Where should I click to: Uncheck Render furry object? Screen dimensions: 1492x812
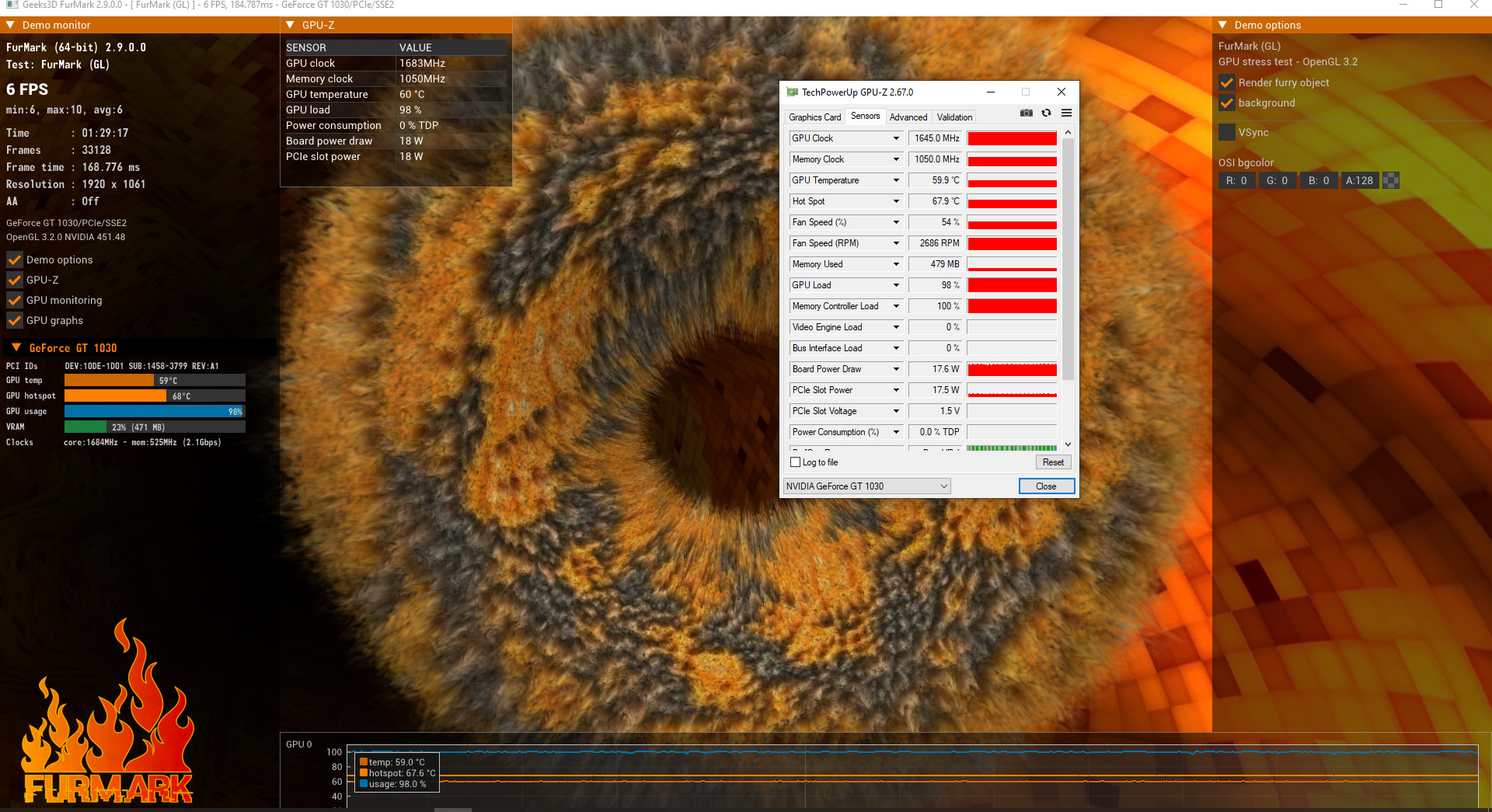(1227, 82)
